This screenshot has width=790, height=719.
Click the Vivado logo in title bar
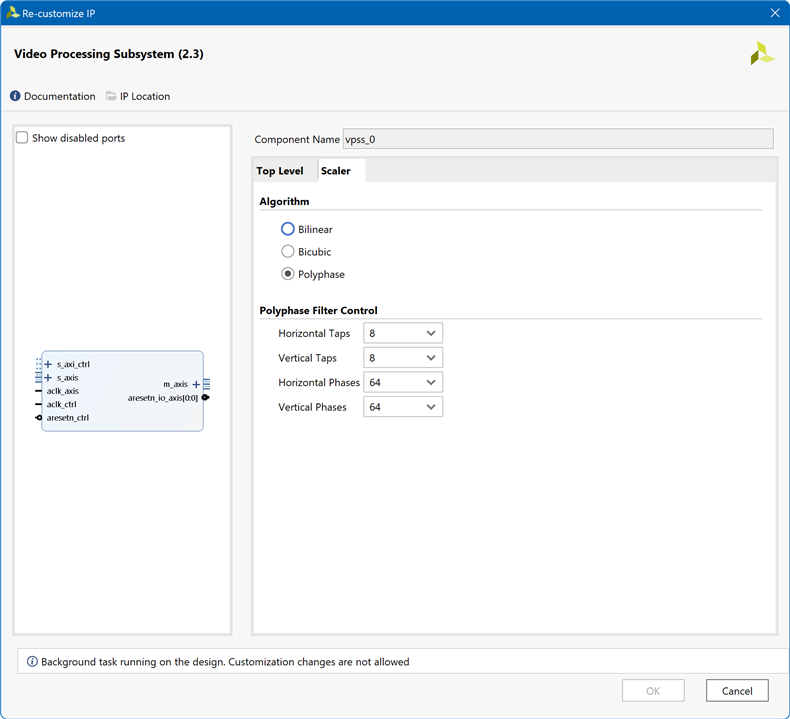point(13,13)
